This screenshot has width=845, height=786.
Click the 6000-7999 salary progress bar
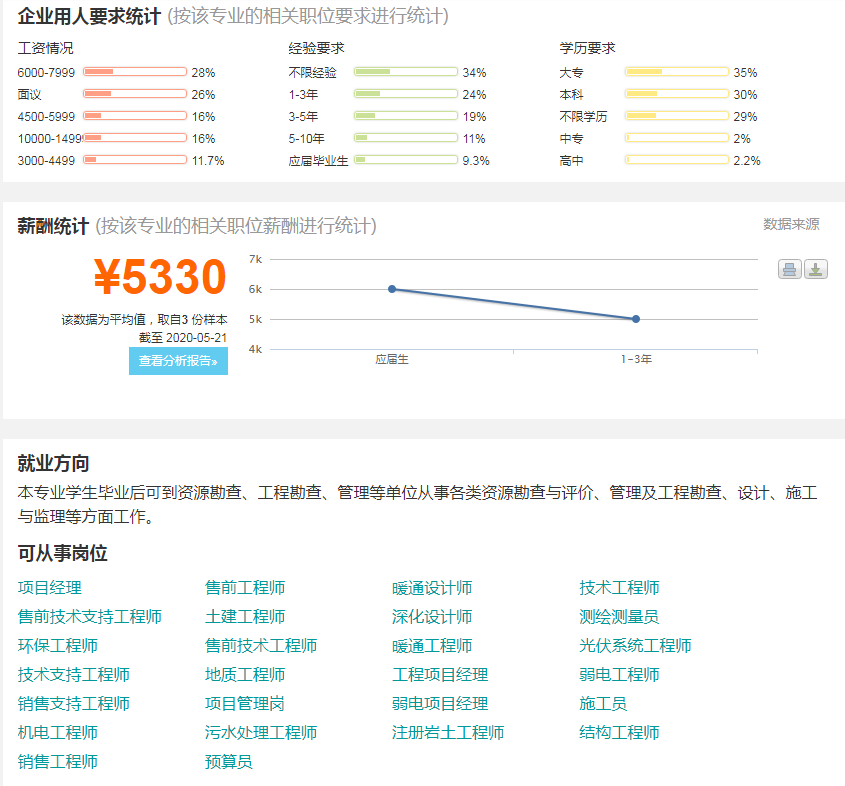pyautogui.click(x=135, y=72)
